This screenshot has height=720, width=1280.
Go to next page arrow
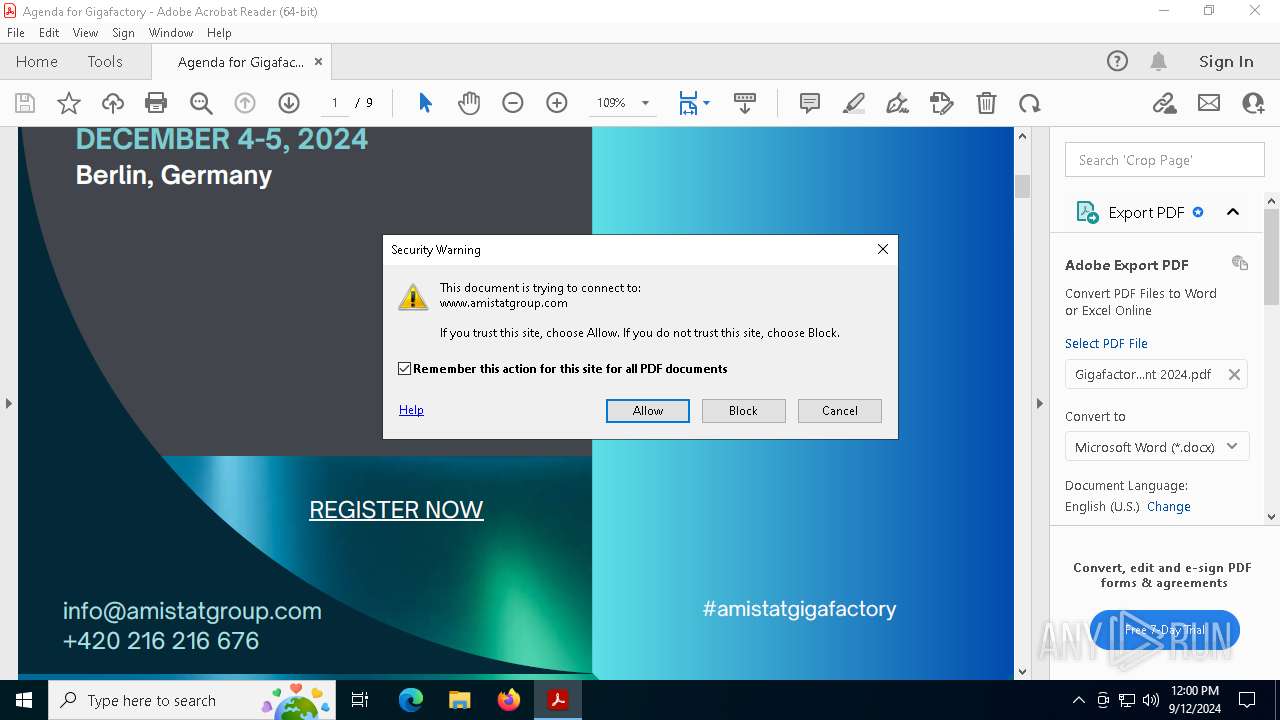tap(289, 103)
